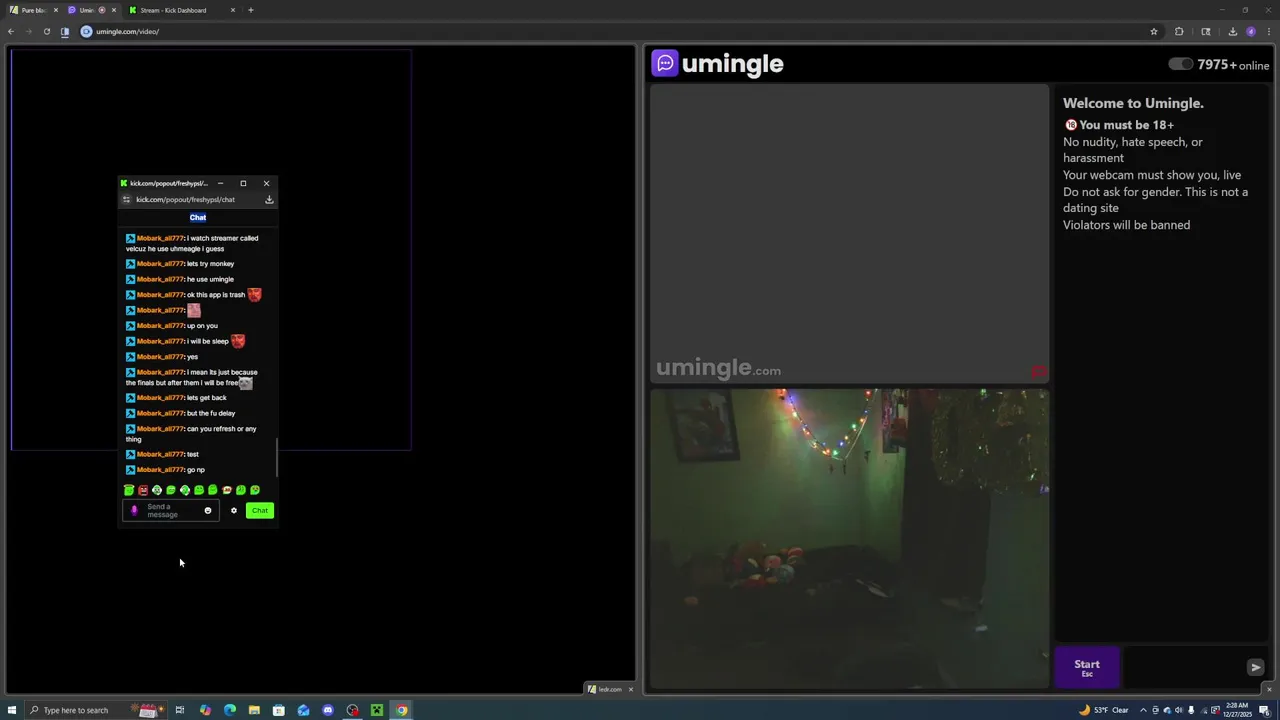Click the Umingle logo icon
The width and height of the screenshot is (1280, 720).
(665, 63)
